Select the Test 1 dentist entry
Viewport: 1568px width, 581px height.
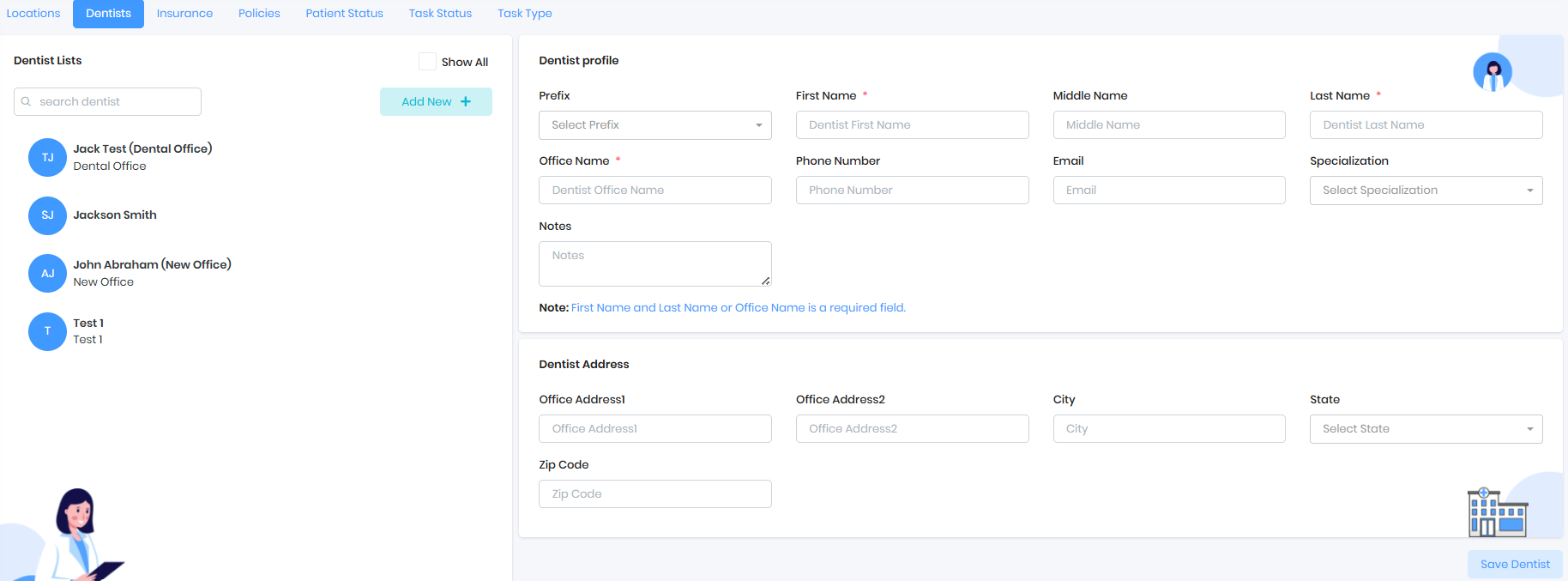click(88, 324)
